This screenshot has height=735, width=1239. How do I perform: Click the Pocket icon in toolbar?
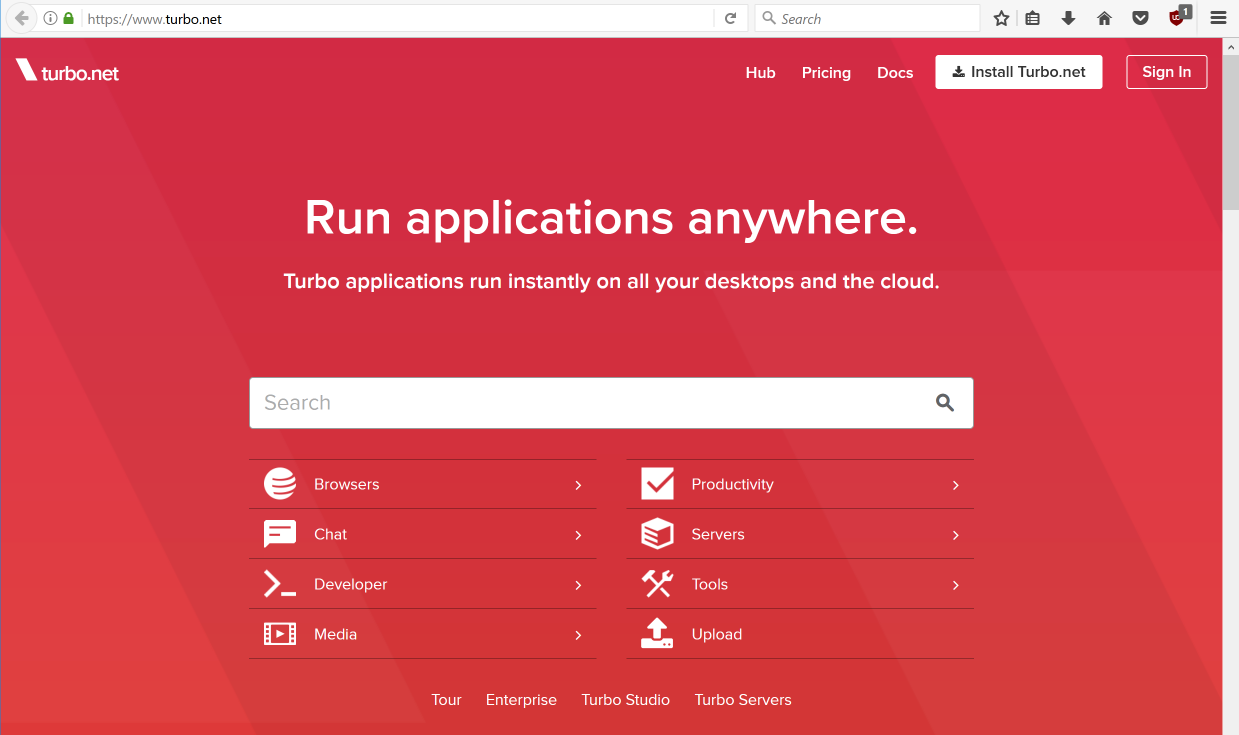(1139, 18)
